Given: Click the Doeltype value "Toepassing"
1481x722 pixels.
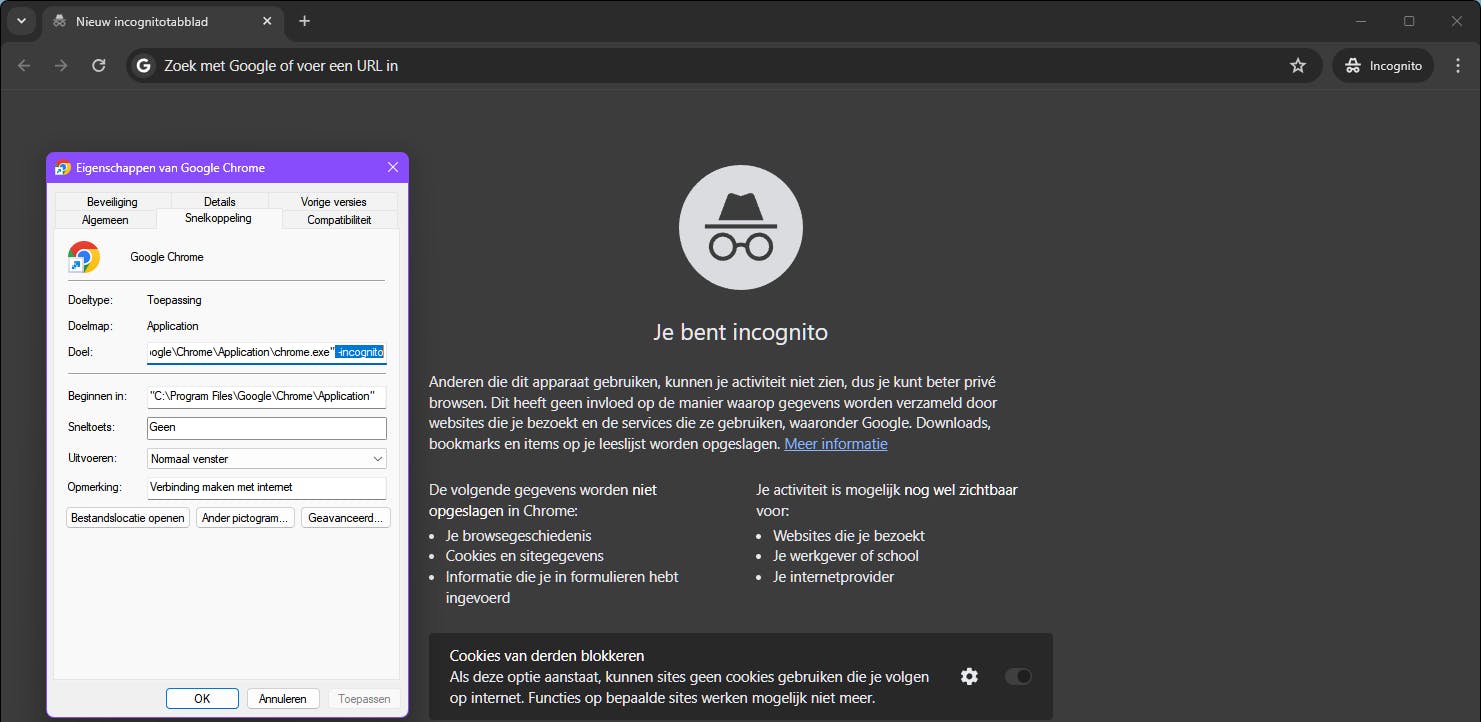Looking at the screenshot, I should (174, 300).
